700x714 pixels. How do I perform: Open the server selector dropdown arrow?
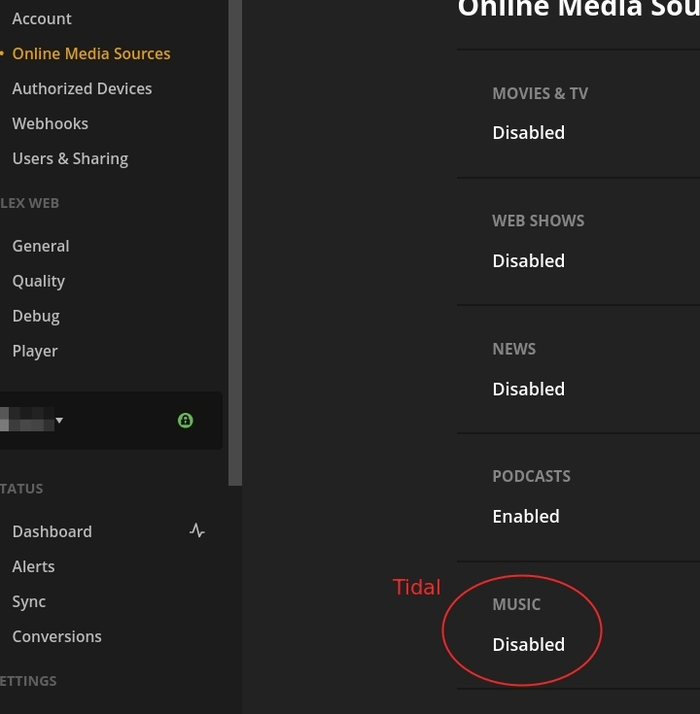(x=59, y=421)
